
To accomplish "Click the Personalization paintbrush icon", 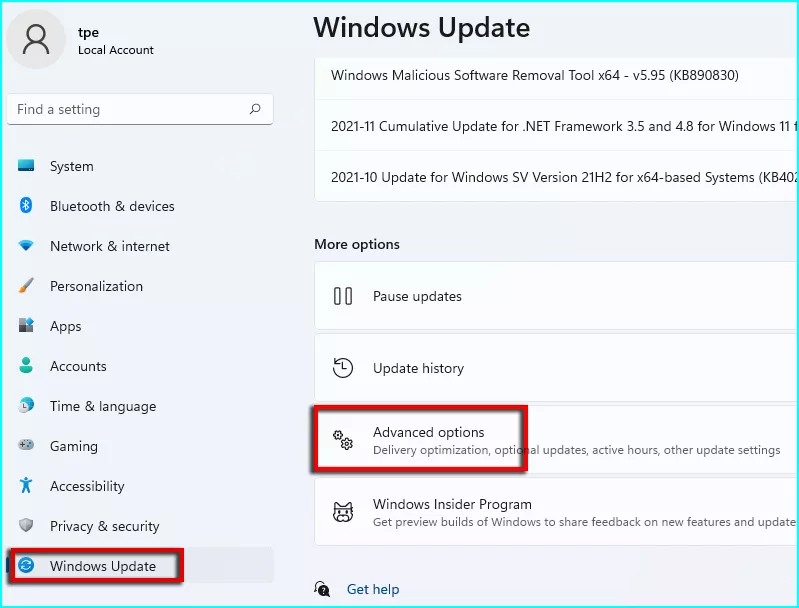I will [26, 285].
